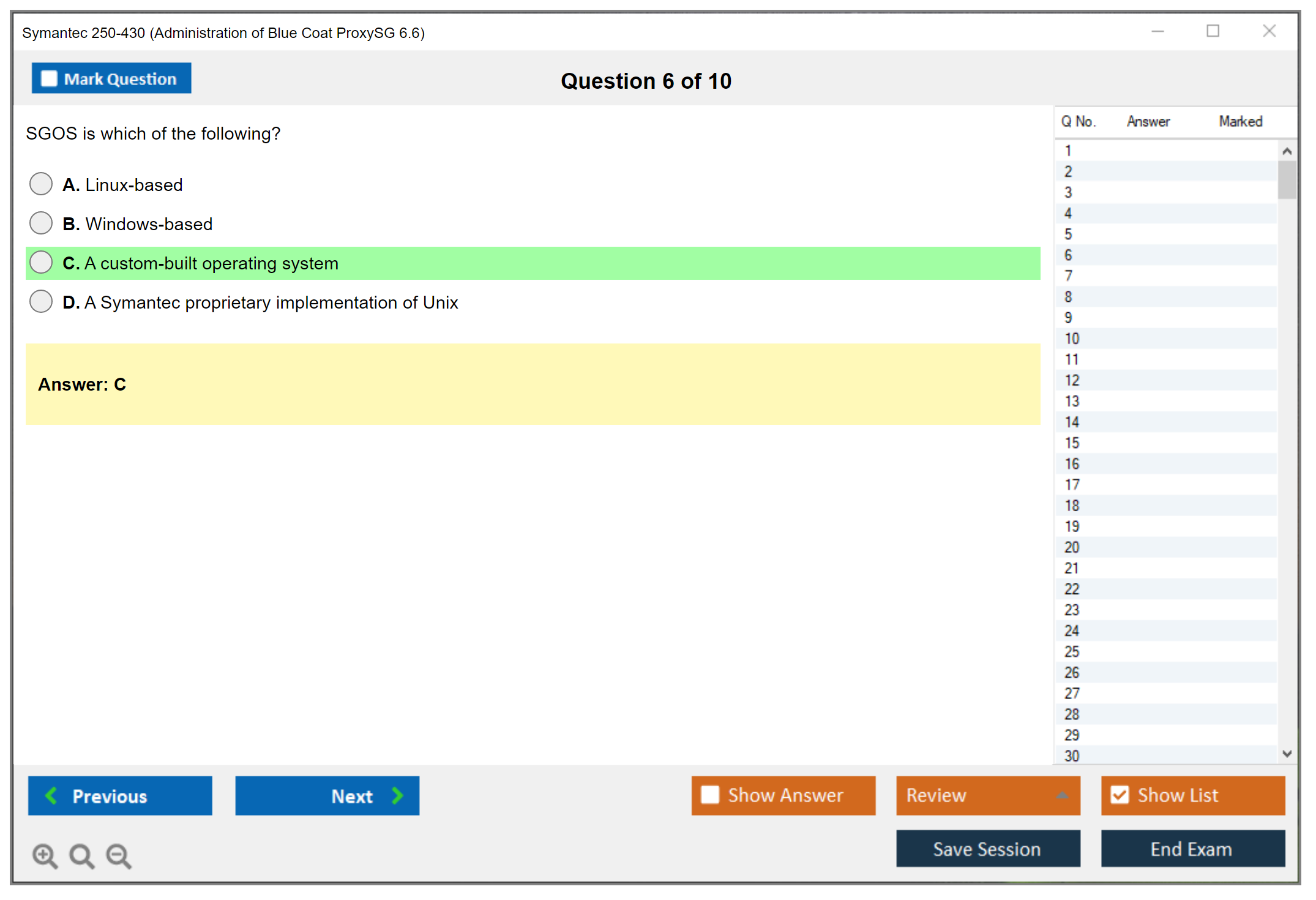Screen dimensions: 1316x900
Task: Minimize the exam window
Action: tap(1157, 31)
